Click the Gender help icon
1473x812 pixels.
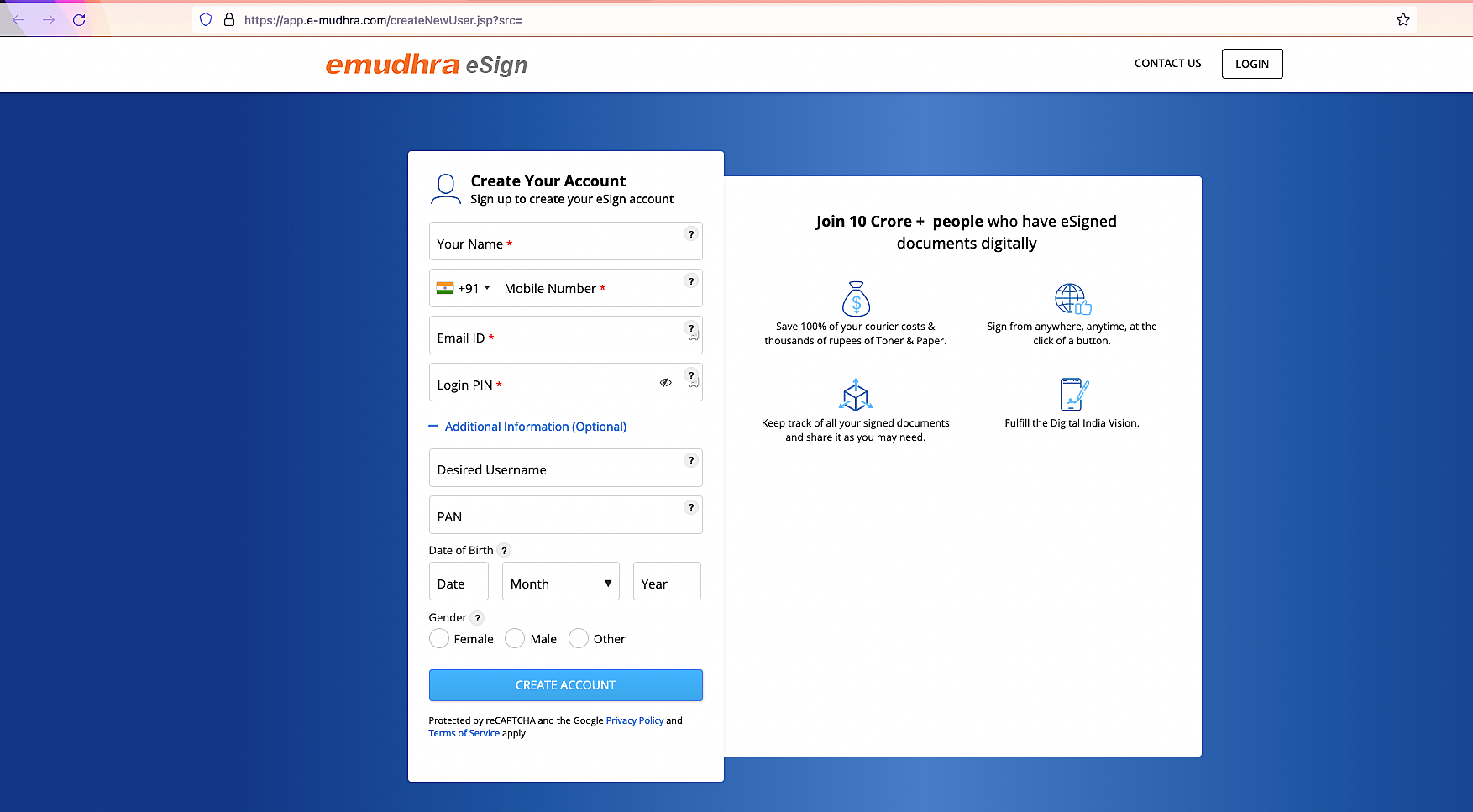click(x=477, y=618)
